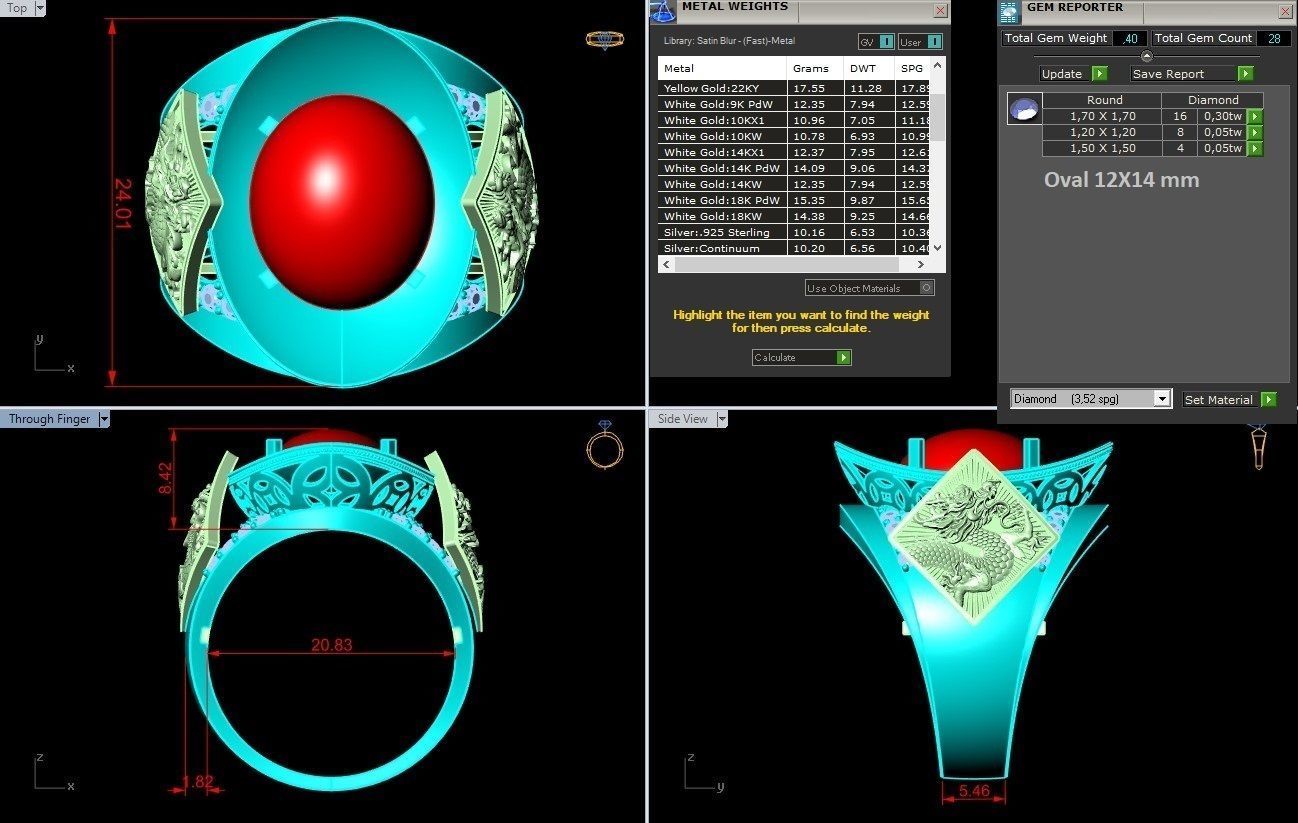Select the White Gold:14K PdW row

(794, 168)
